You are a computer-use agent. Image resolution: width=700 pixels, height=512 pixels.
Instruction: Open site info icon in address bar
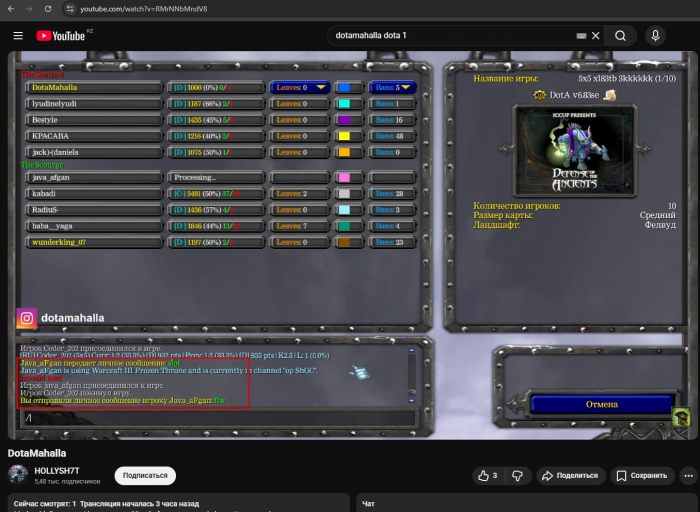click(x=70, y=9)
